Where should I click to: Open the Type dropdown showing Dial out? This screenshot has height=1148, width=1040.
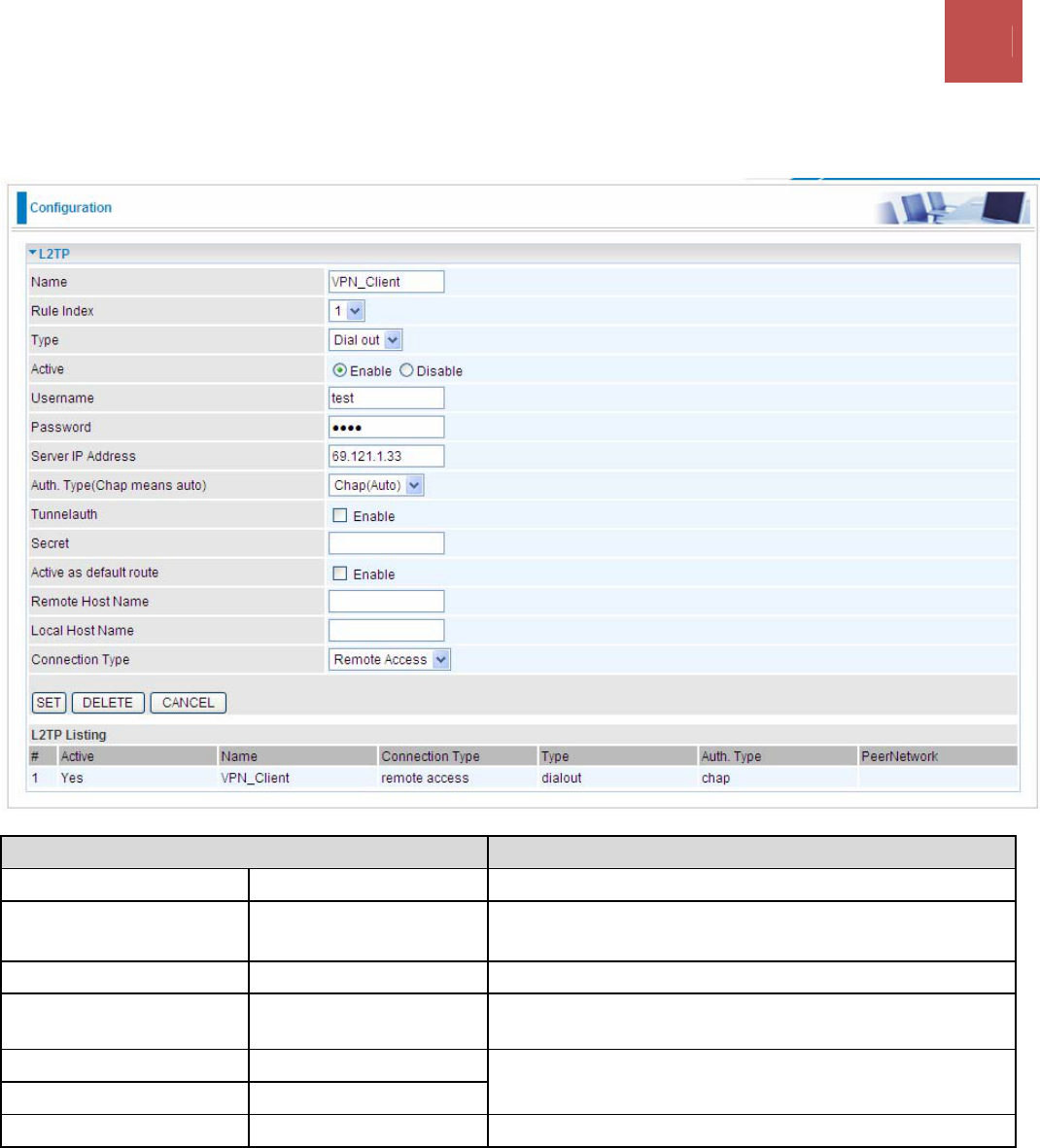[x=365, y=339]
